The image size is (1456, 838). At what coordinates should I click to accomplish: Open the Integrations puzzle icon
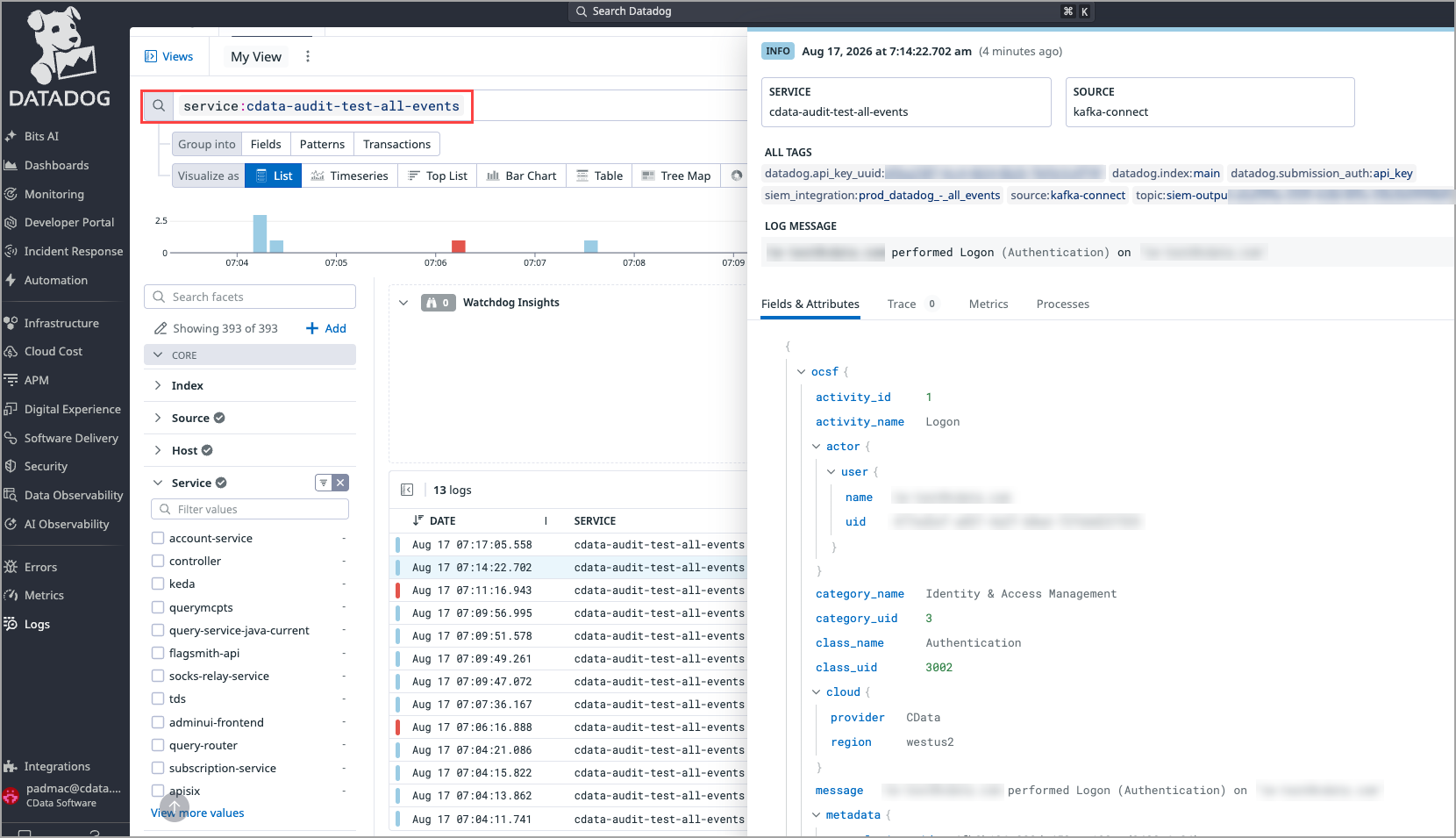click(11, 766)
